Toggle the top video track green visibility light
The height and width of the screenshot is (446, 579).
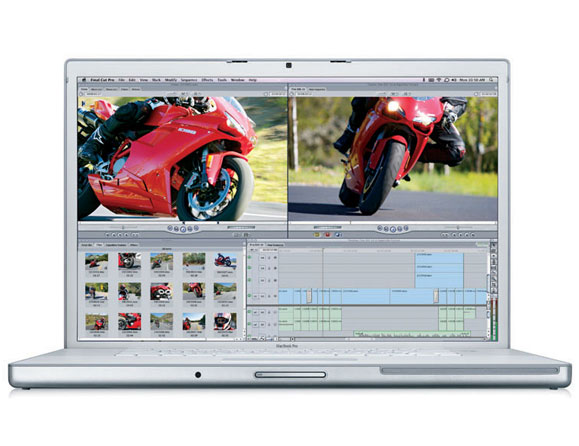[250, 257]
